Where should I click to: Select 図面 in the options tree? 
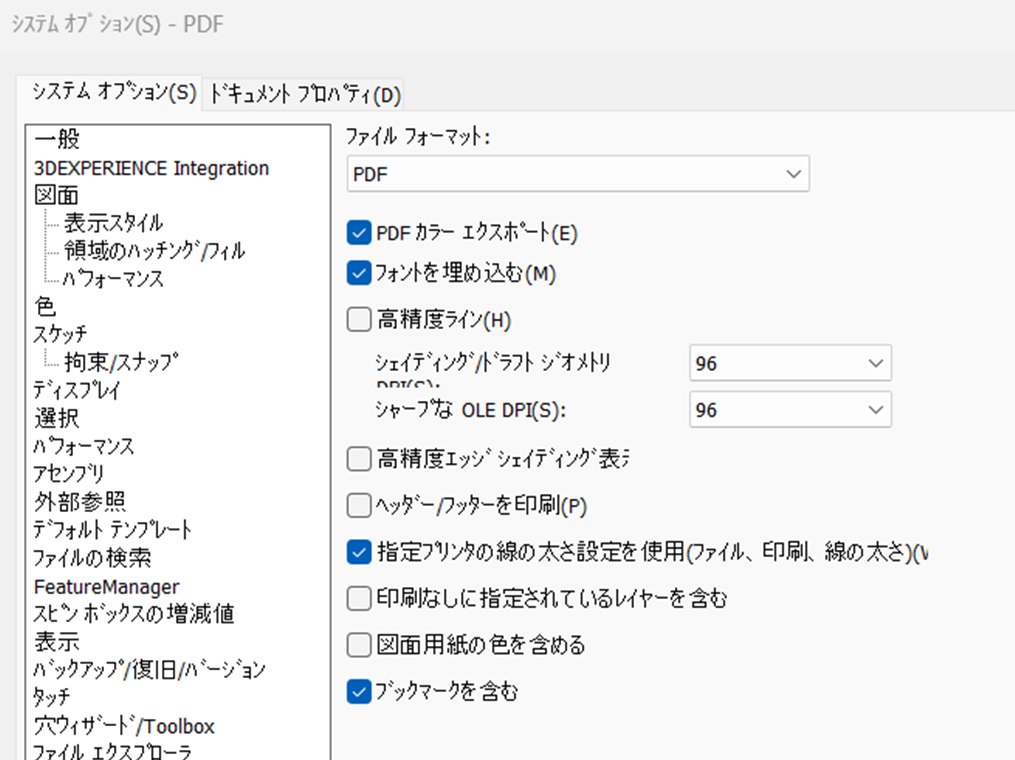coord(56,195)
